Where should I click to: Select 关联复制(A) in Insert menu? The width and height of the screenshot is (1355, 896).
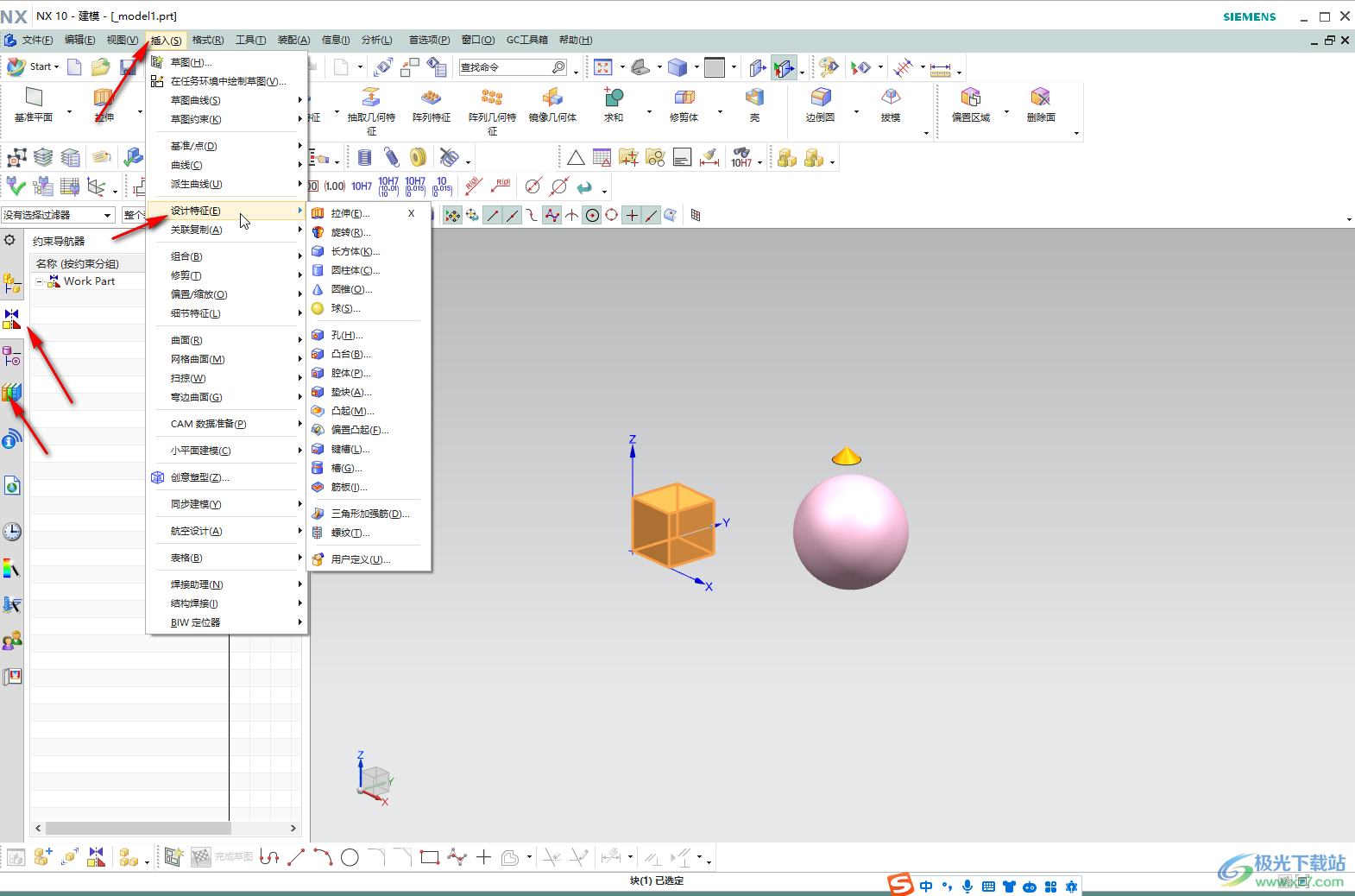click(x=227, y=230)
